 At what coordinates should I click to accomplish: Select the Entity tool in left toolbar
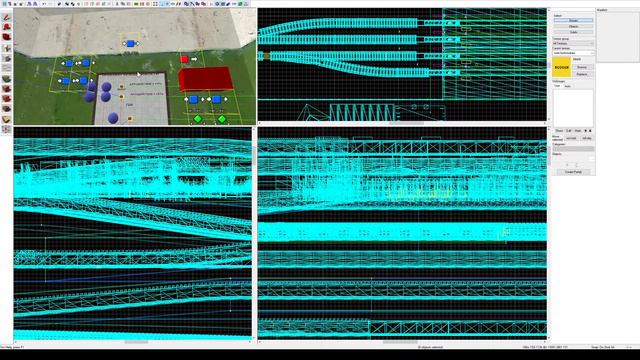pyautogui.click(x=7, y=48)
